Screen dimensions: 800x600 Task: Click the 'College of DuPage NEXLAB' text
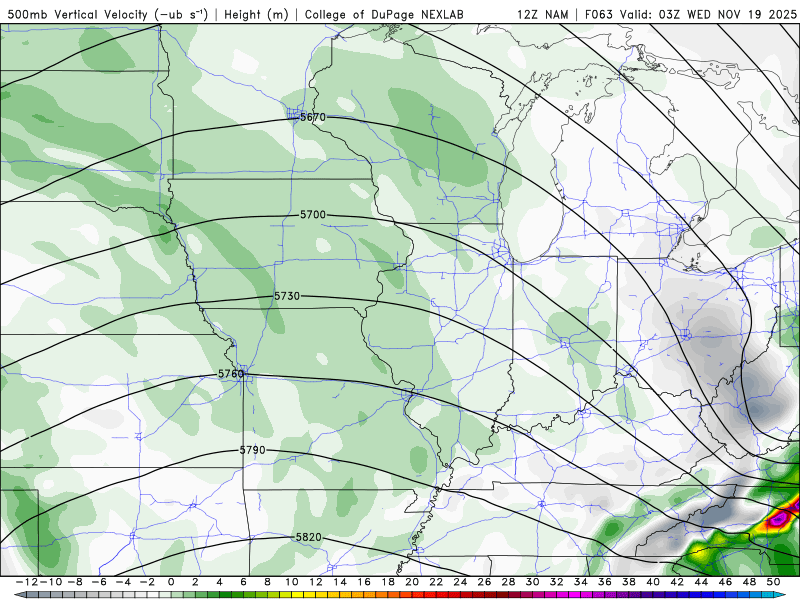384,14
